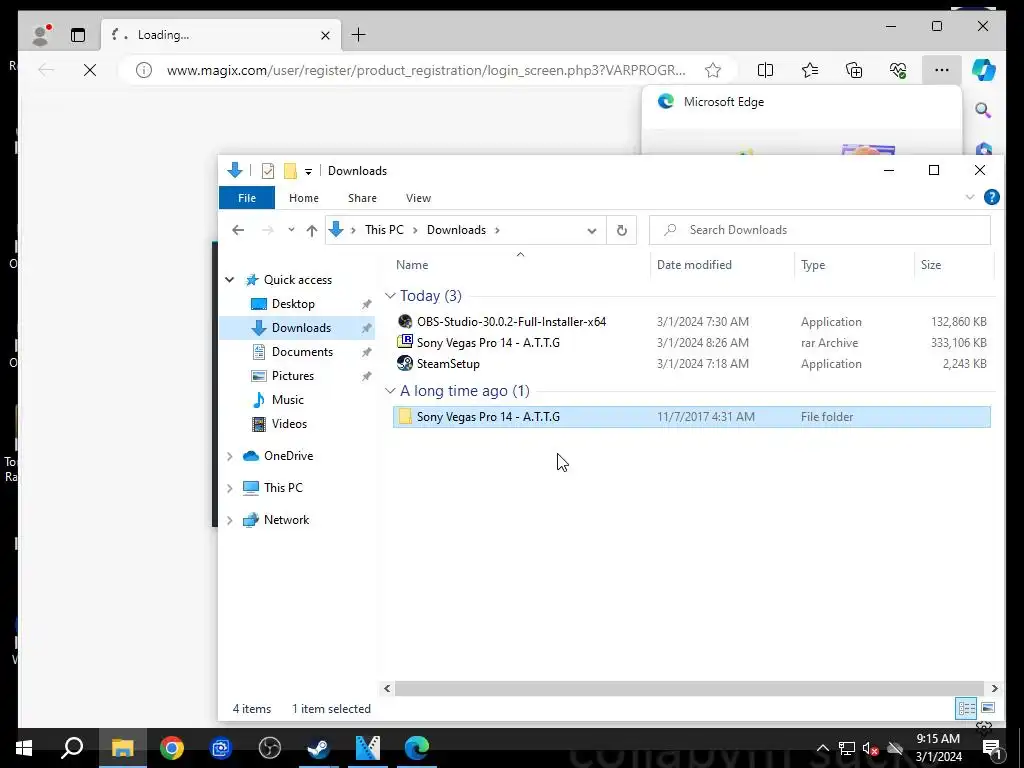Open address bar history dropdown

[x=592, y=231]
